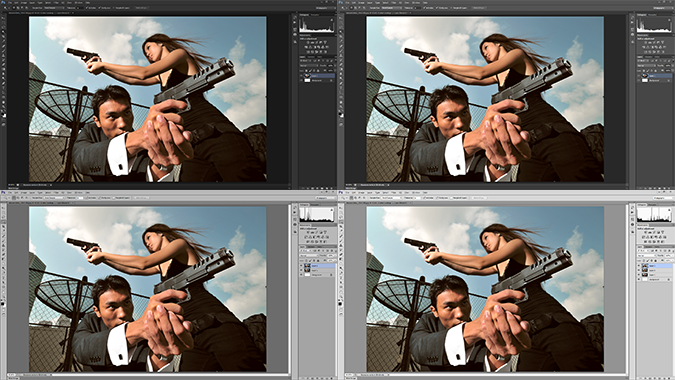Screen dimensions: 675x380
Task: Open the File menu in the top-left window
Action: tap(10, 3)
